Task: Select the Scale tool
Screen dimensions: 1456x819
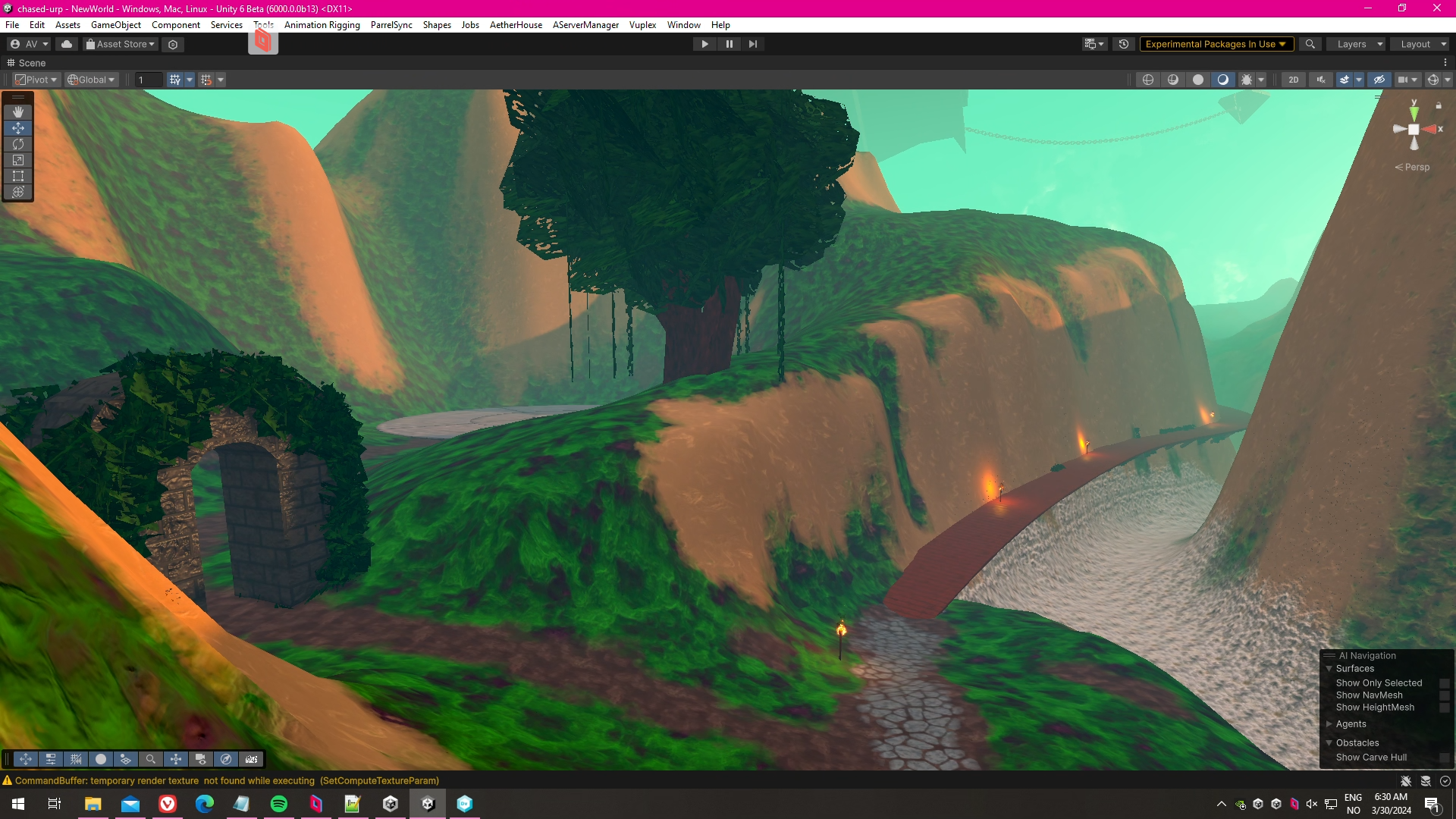Action: click(x=18, y=160)
